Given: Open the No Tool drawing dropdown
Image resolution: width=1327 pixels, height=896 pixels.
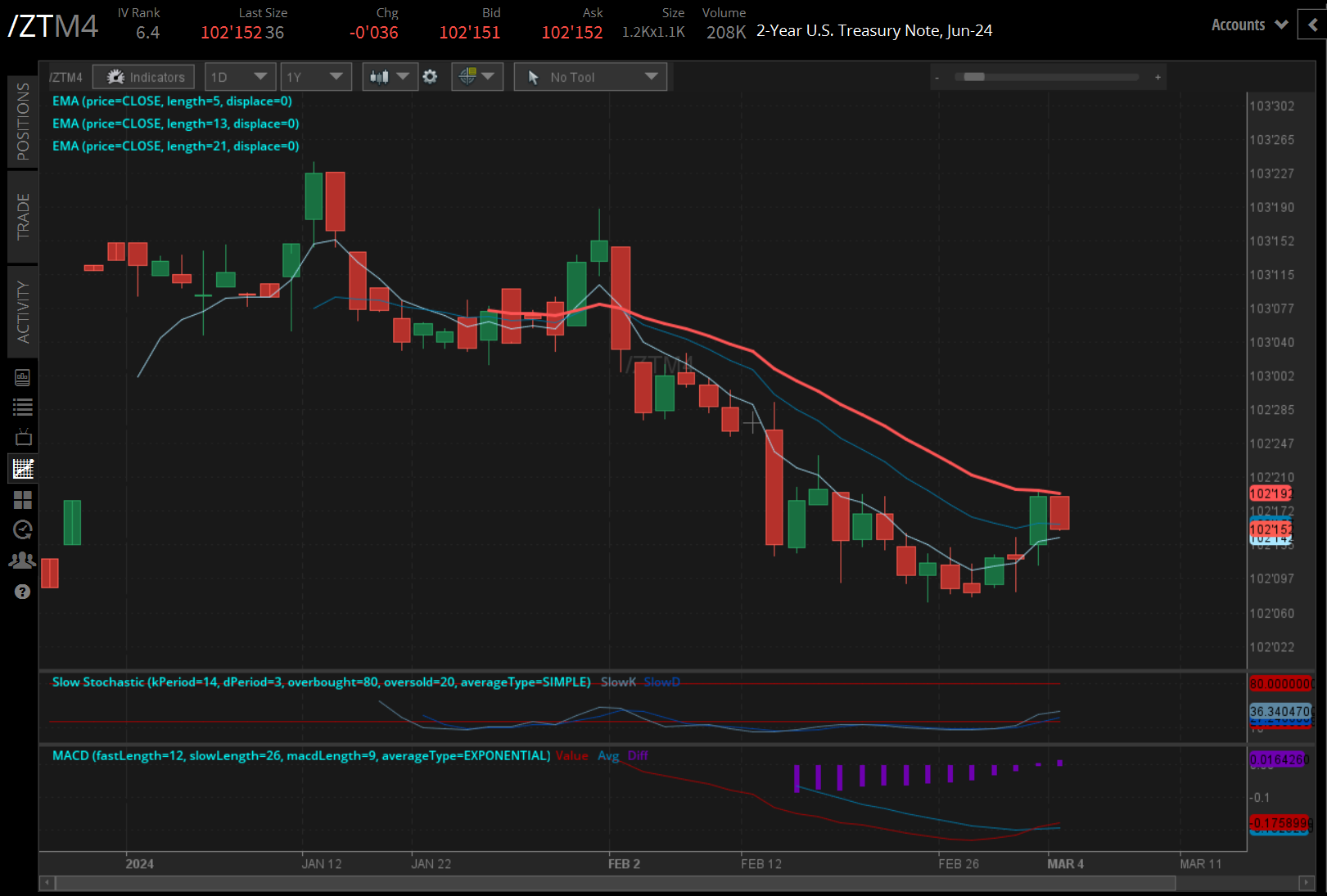Looking at the screenshot, I should coord(590,77).
